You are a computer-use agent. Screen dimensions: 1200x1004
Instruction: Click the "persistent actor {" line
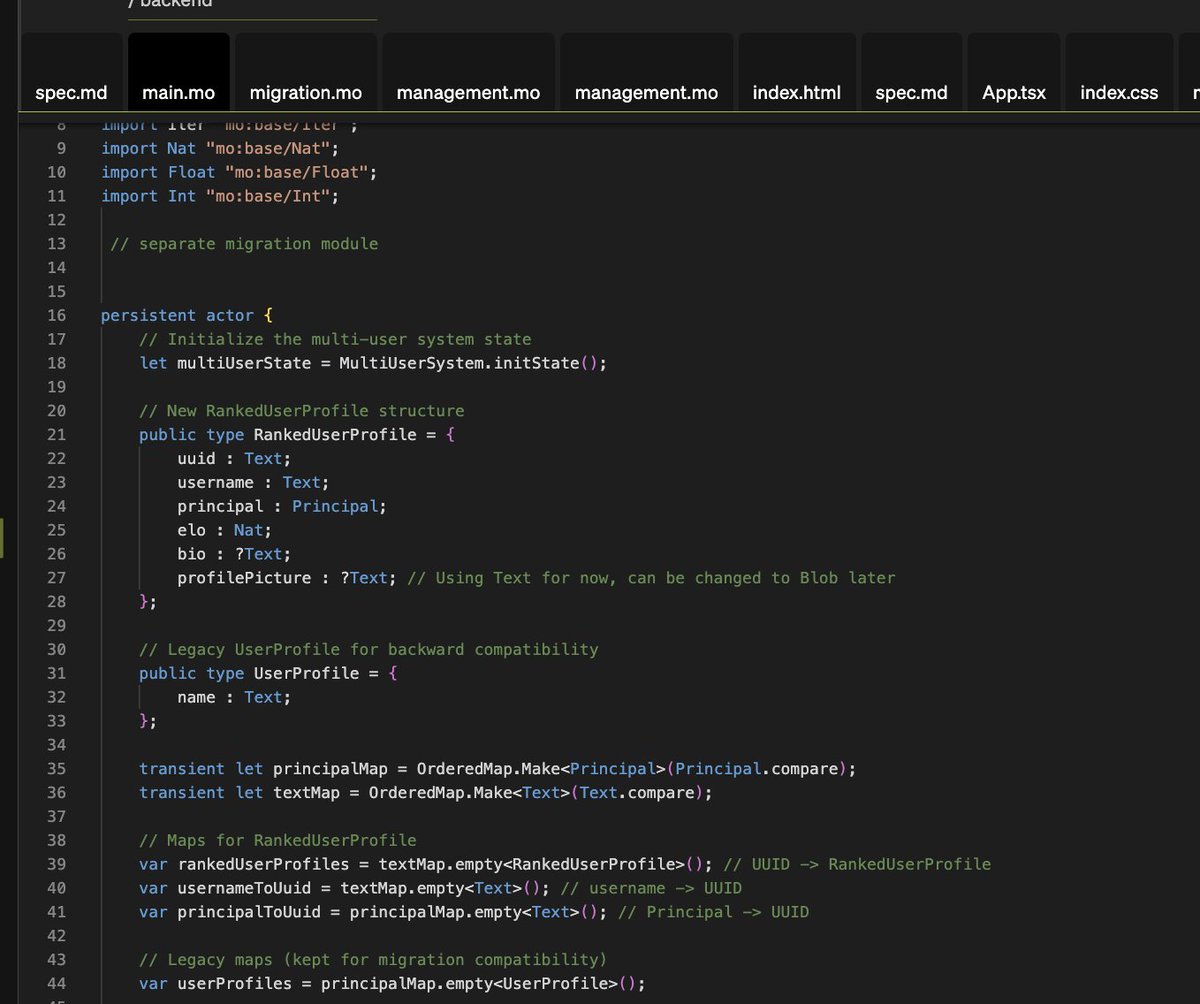pyautogui.click(x=187, y=315)
